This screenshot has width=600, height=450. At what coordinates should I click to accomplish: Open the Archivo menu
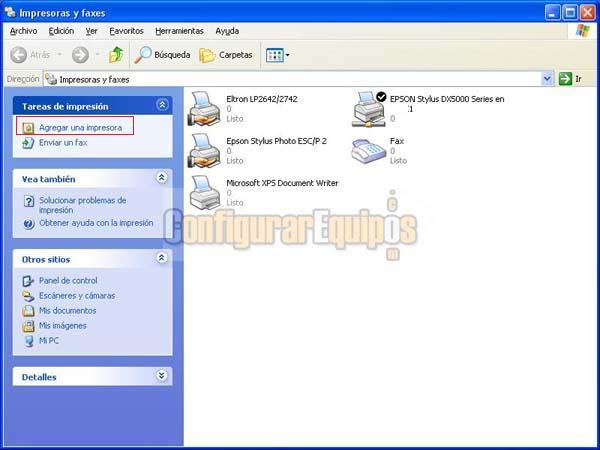[x=23, y=31]
